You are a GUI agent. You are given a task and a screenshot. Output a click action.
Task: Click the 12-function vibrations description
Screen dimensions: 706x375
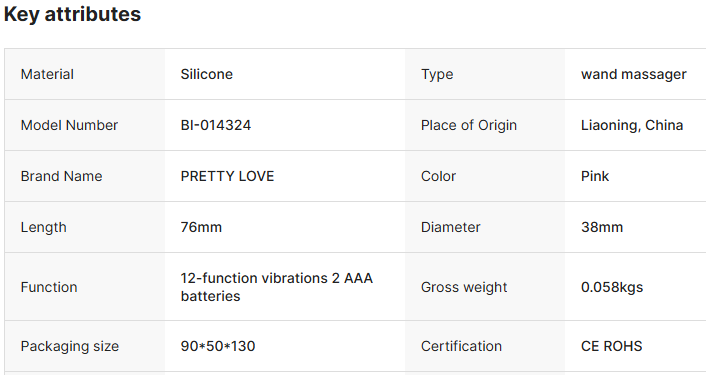click(x=276, y=287)
